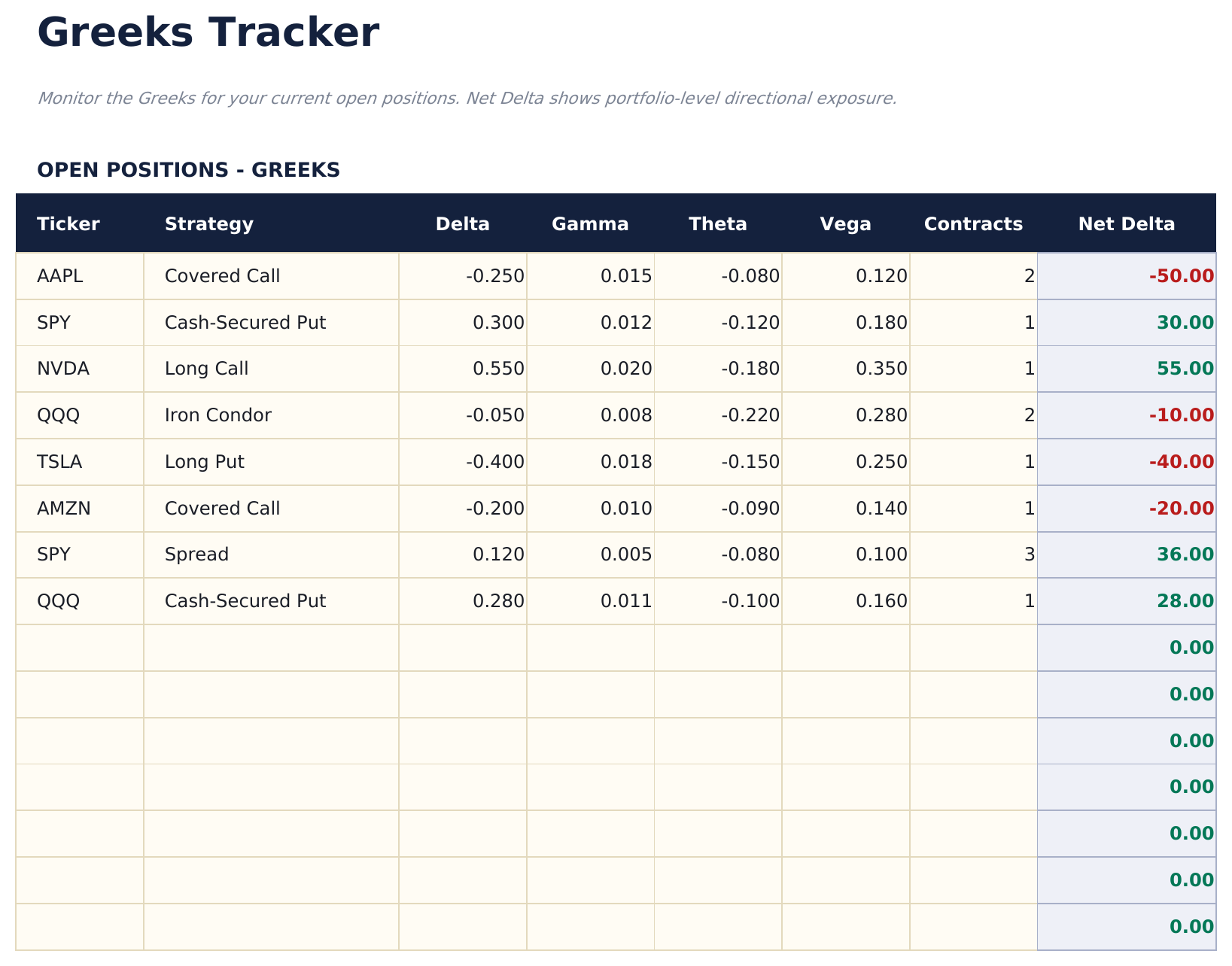Viewport: 1232px width, 966px height.
Task: Select the Delta column header
Action: coord(462,223)
